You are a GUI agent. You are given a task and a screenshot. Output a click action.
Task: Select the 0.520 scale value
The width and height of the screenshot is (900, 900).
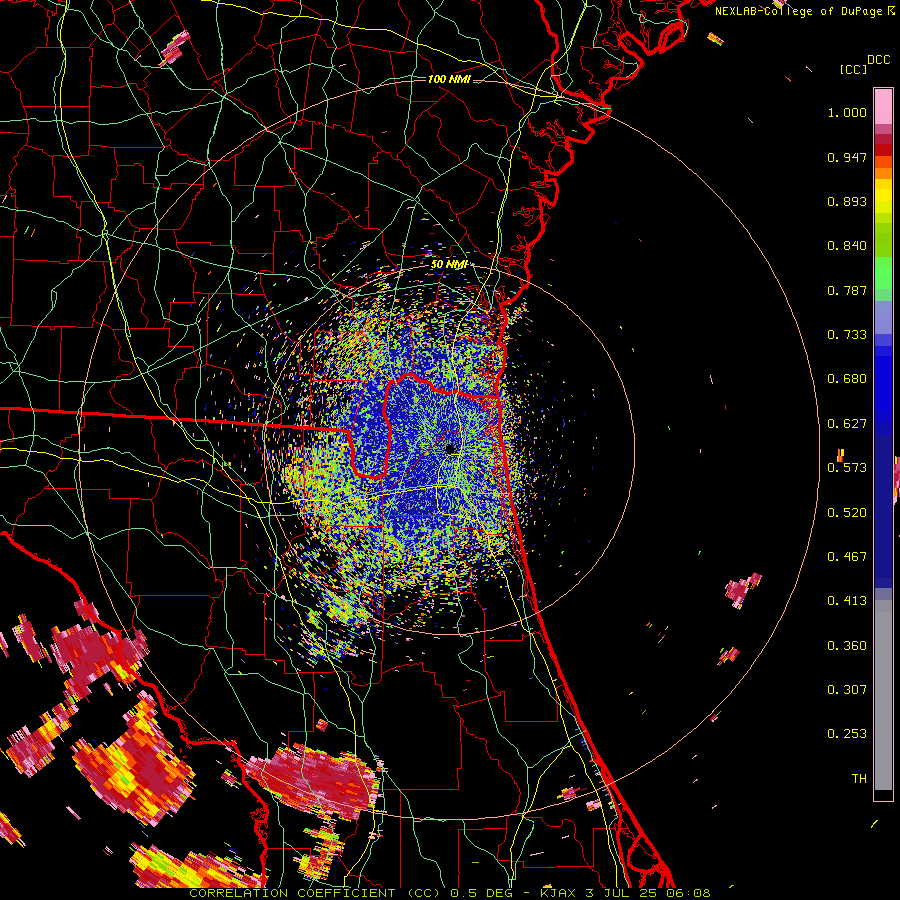(847, 513)
